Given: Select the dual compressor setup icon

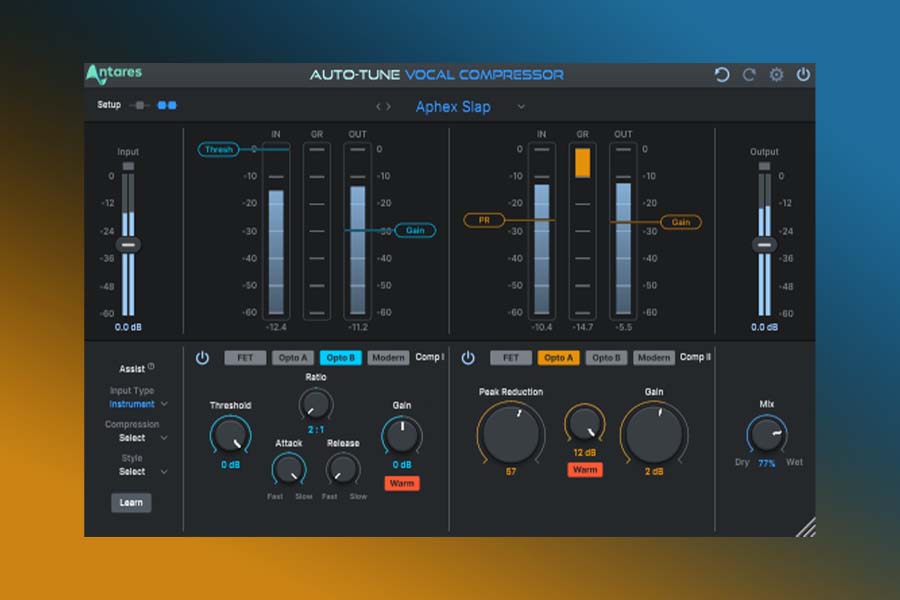Looking at the screenshot, I should pos(167,105).
